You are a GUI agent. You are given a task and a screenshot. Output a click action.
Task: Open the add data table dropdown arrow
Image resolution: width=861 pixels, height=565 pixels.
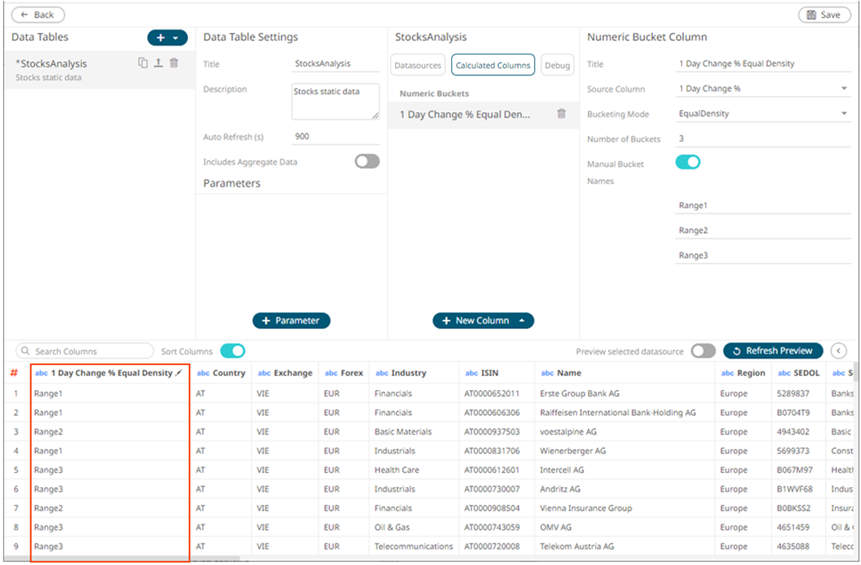(x=176, y=38)
